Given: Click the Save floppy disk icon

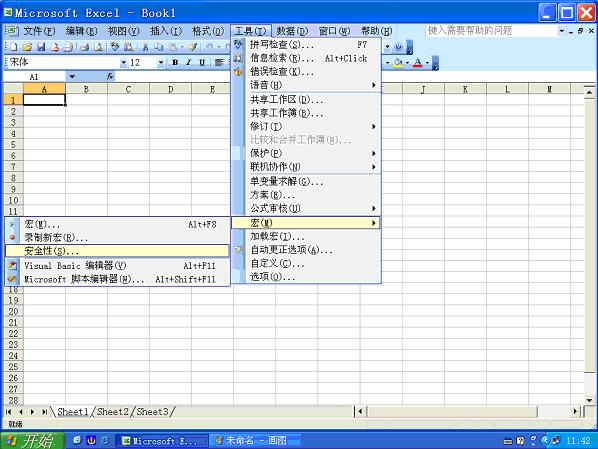Looking at the screenshot, I should (x=41, y=47).
